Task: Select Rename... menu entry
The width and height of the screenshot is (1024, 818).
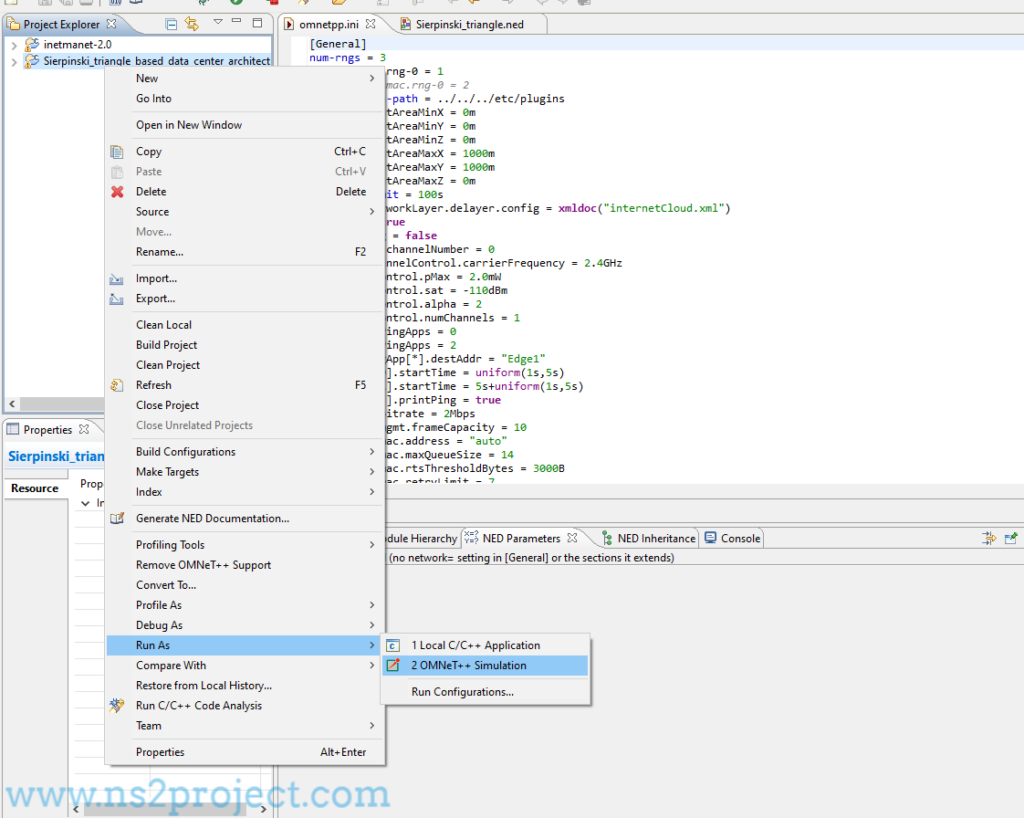Action: click(245, 252)
